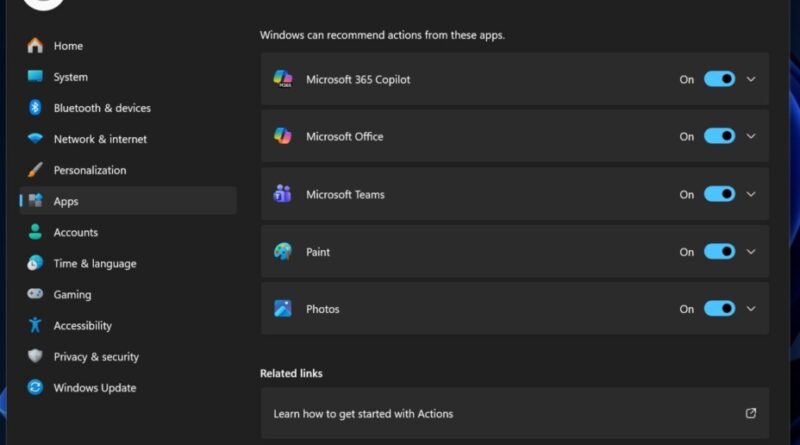
Task: Click the Windows Update sync icon
Action: point(35,387)
